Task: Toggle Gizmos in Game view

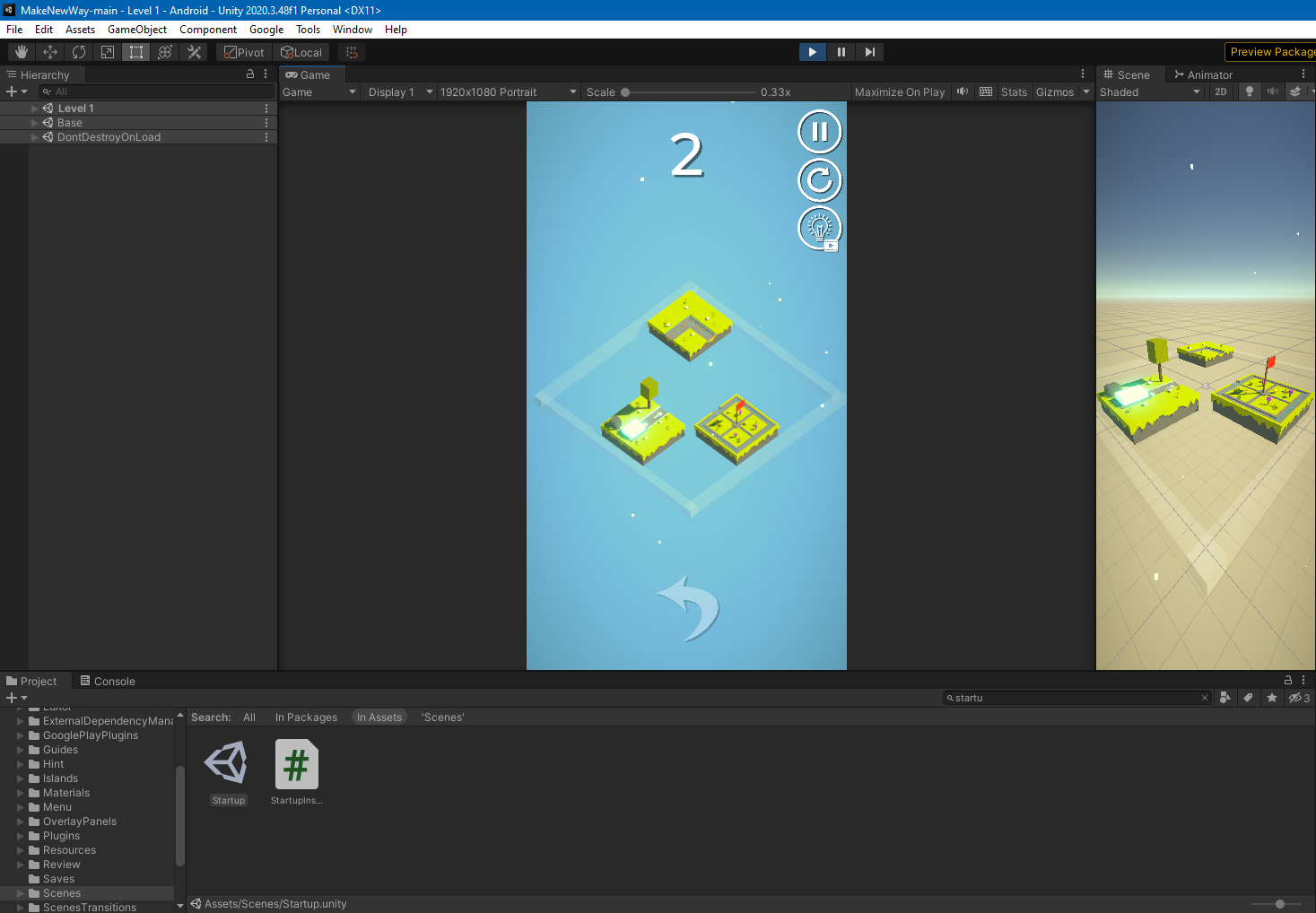Action: click(1055, 91)
